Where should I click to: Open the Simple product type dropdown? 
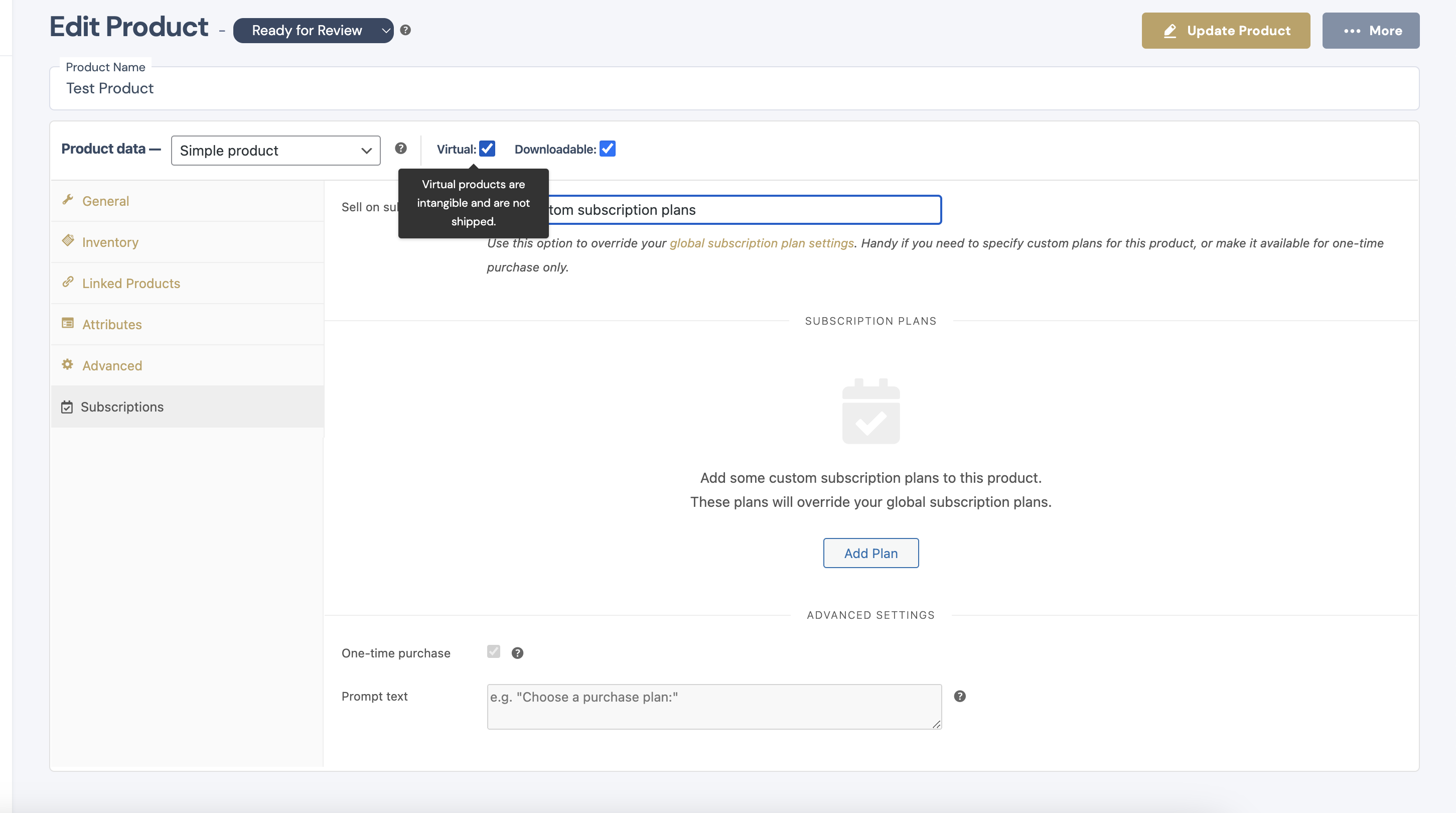coord(276,151)
